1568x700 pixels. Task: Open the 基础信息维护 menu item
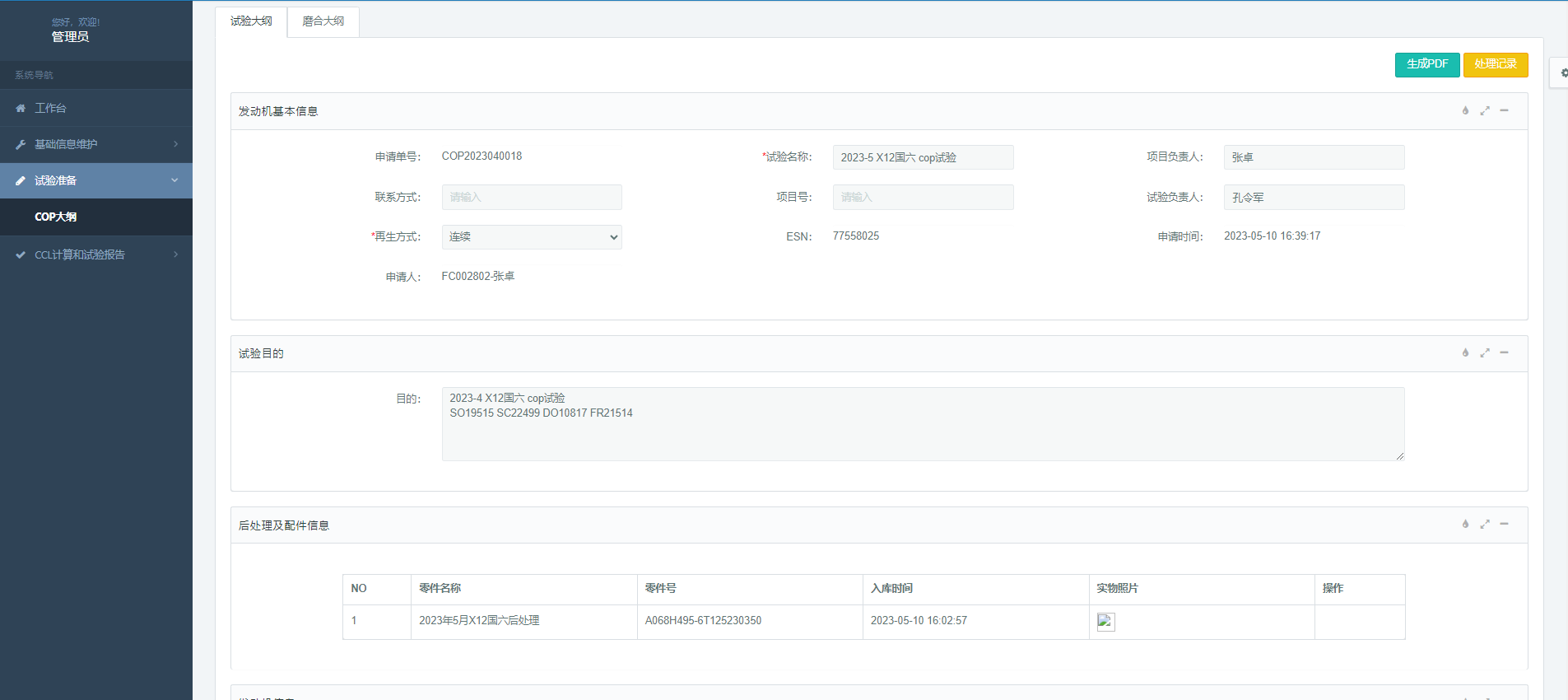[x=96, y=144]
